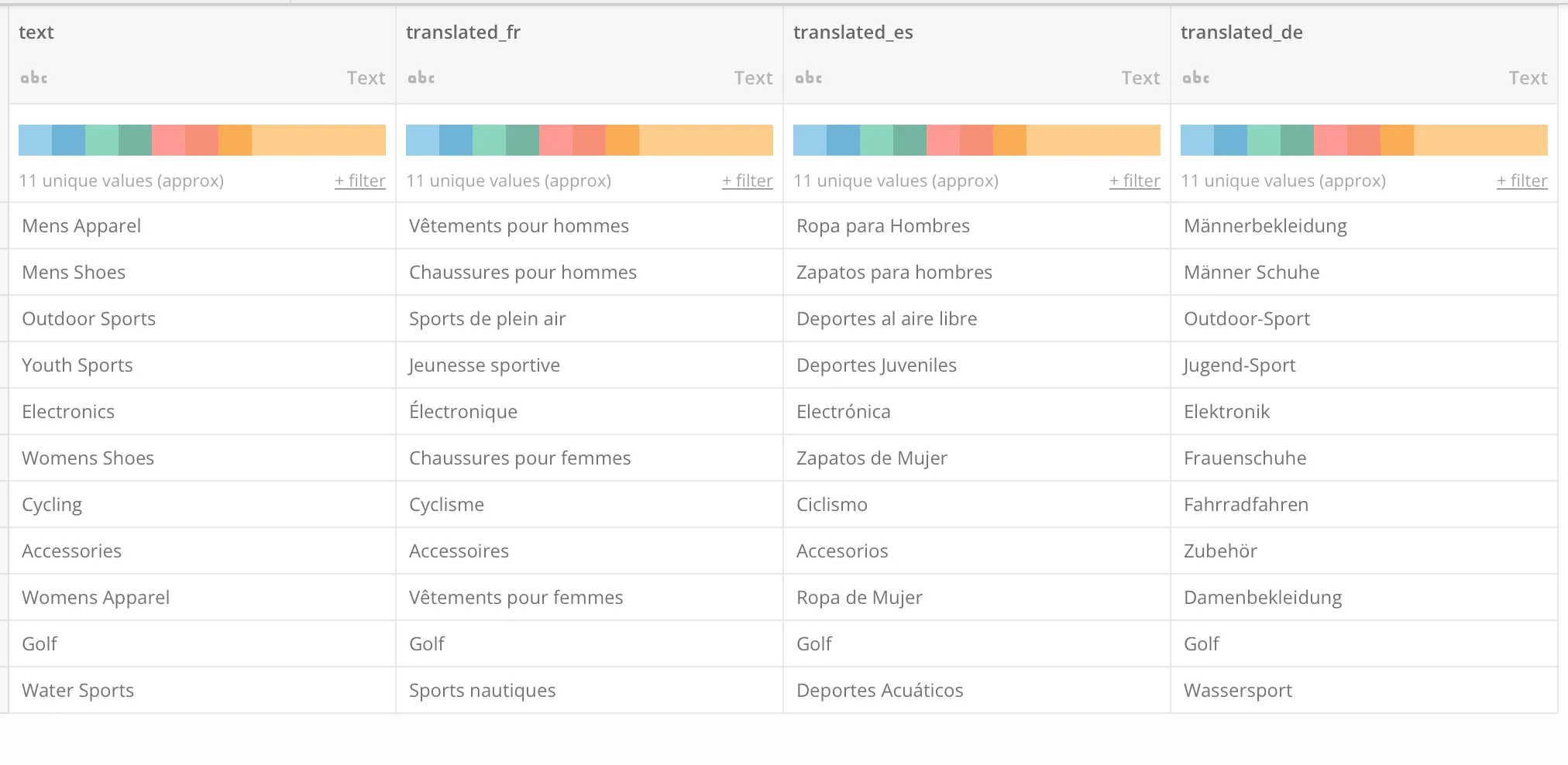Click the Deportes Acuáticos cell
1568x765 pixels.
(879, 691)
